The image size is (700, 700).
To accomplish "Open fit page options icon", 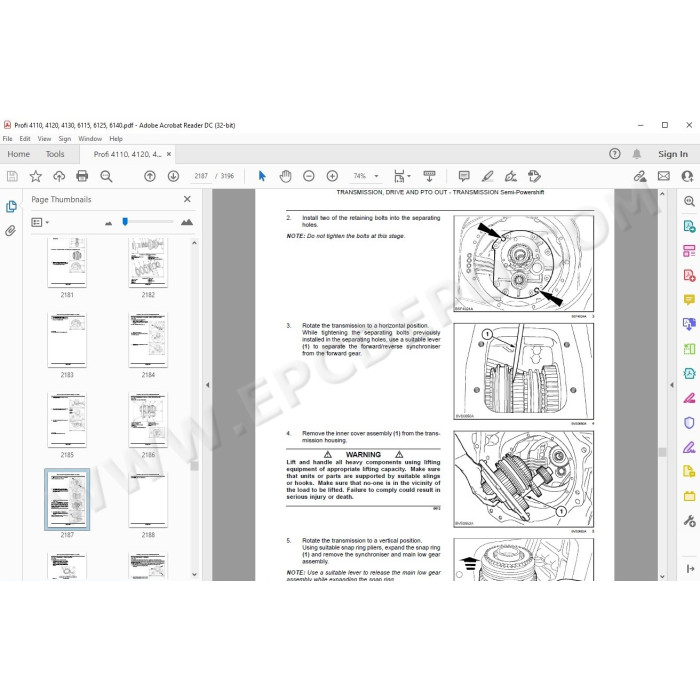I will (401, 176).
